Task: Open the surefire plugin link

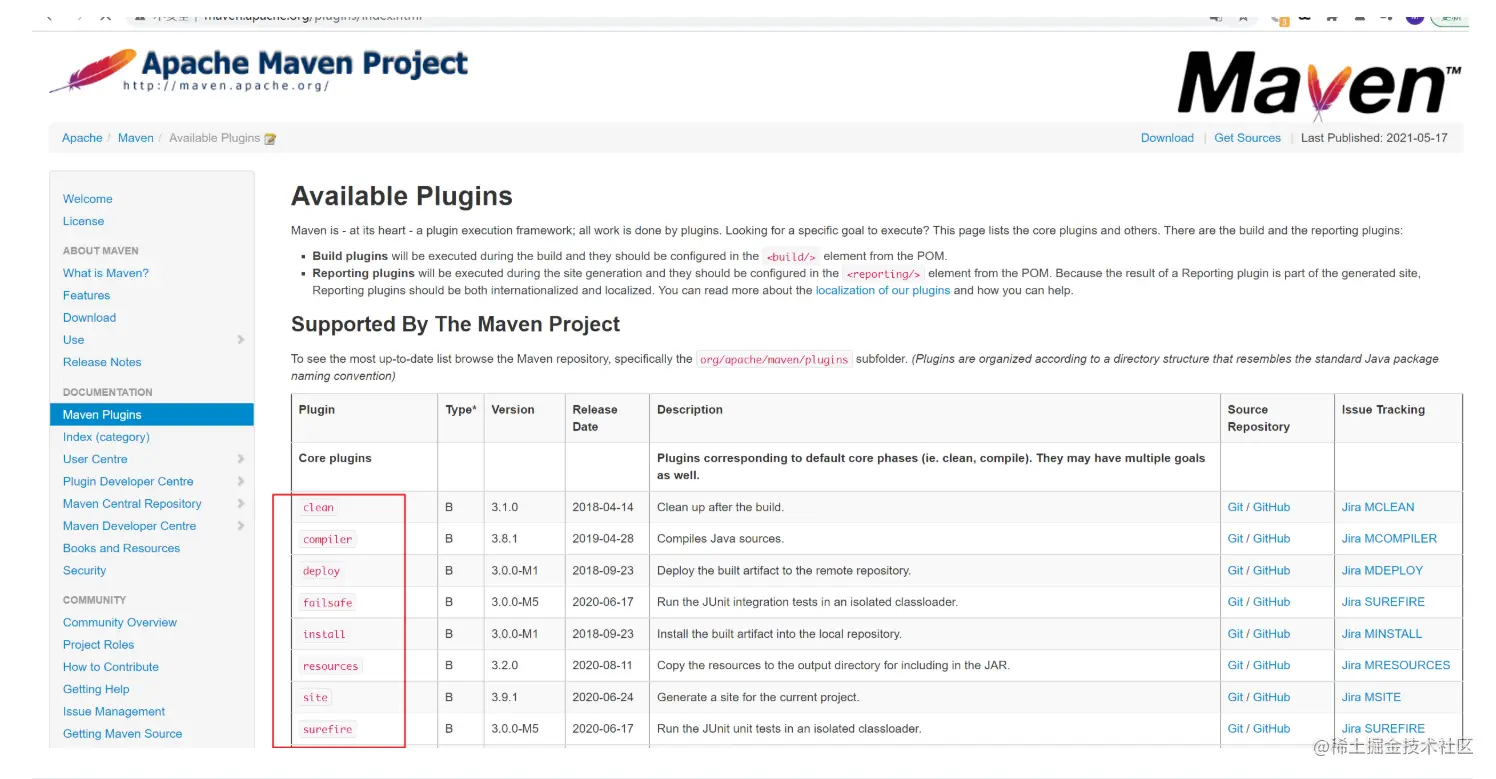Action: coord(328,729)
